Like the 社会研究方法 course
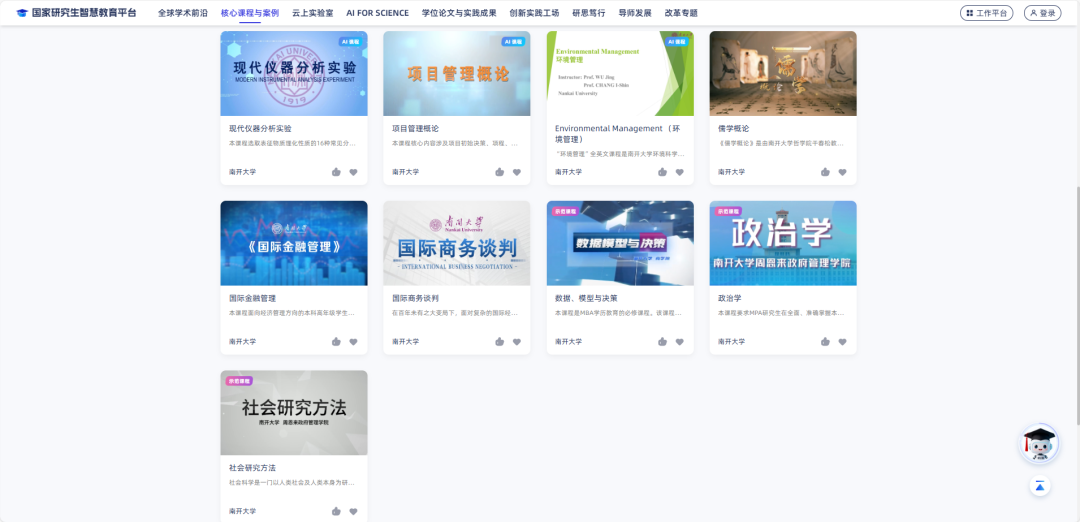 [x=336, y=511]
